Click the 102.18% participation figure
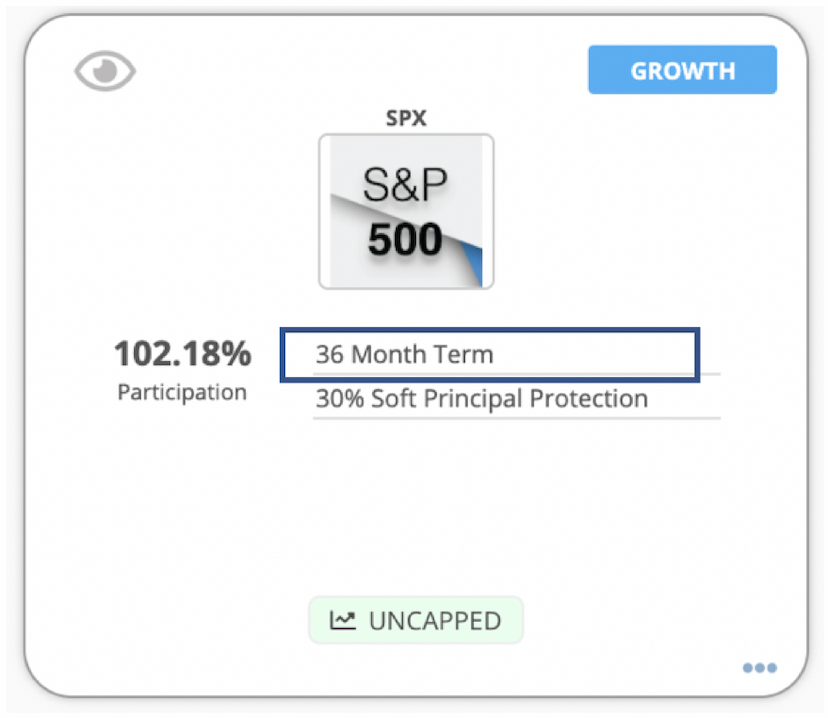 [183, 353]
